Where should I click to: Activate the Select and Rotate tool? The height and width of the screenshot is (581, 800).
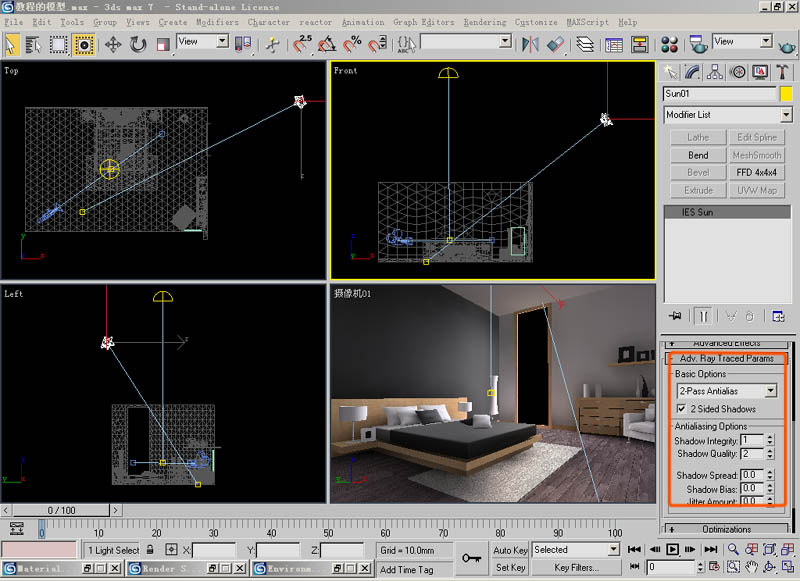pyautogui.click(x=138, y=45)
